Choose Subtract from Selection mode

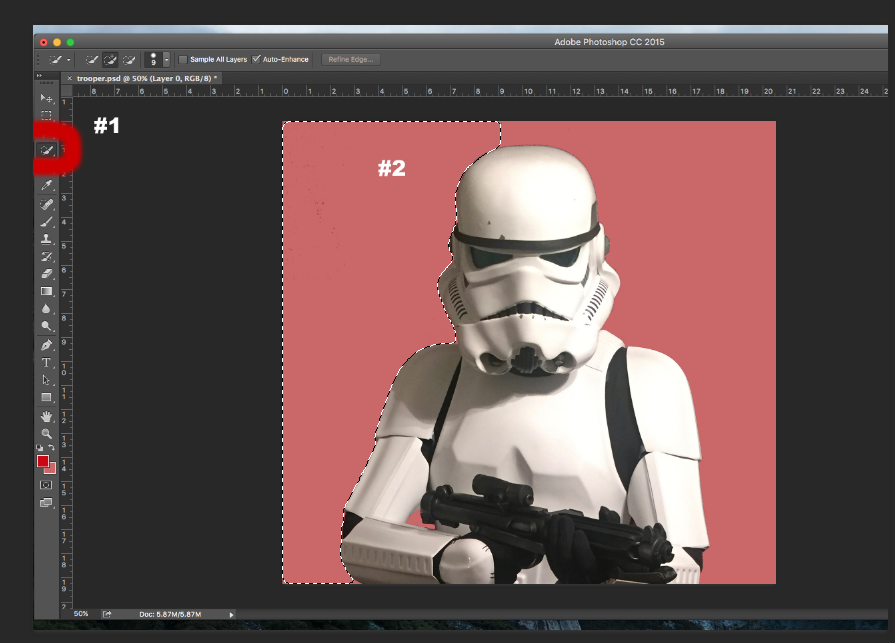tap(129, 59)
